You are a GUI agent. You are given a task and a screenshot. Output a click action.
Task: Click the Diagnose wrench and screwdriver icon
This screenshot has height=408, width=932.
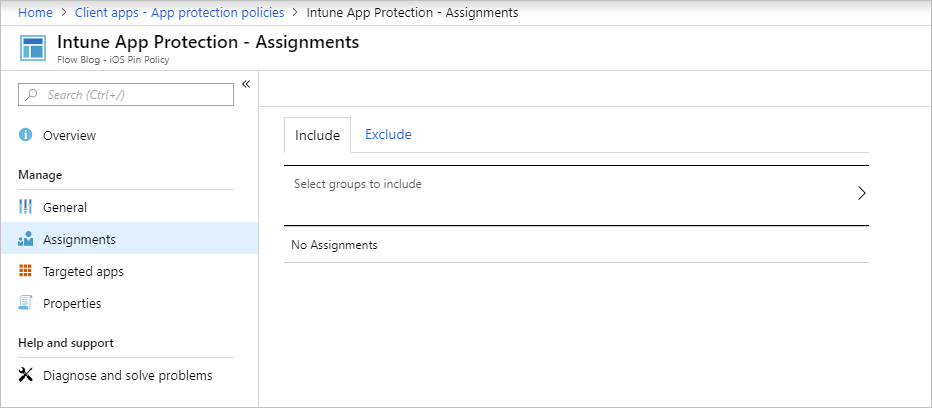click(x=26, y=375)
